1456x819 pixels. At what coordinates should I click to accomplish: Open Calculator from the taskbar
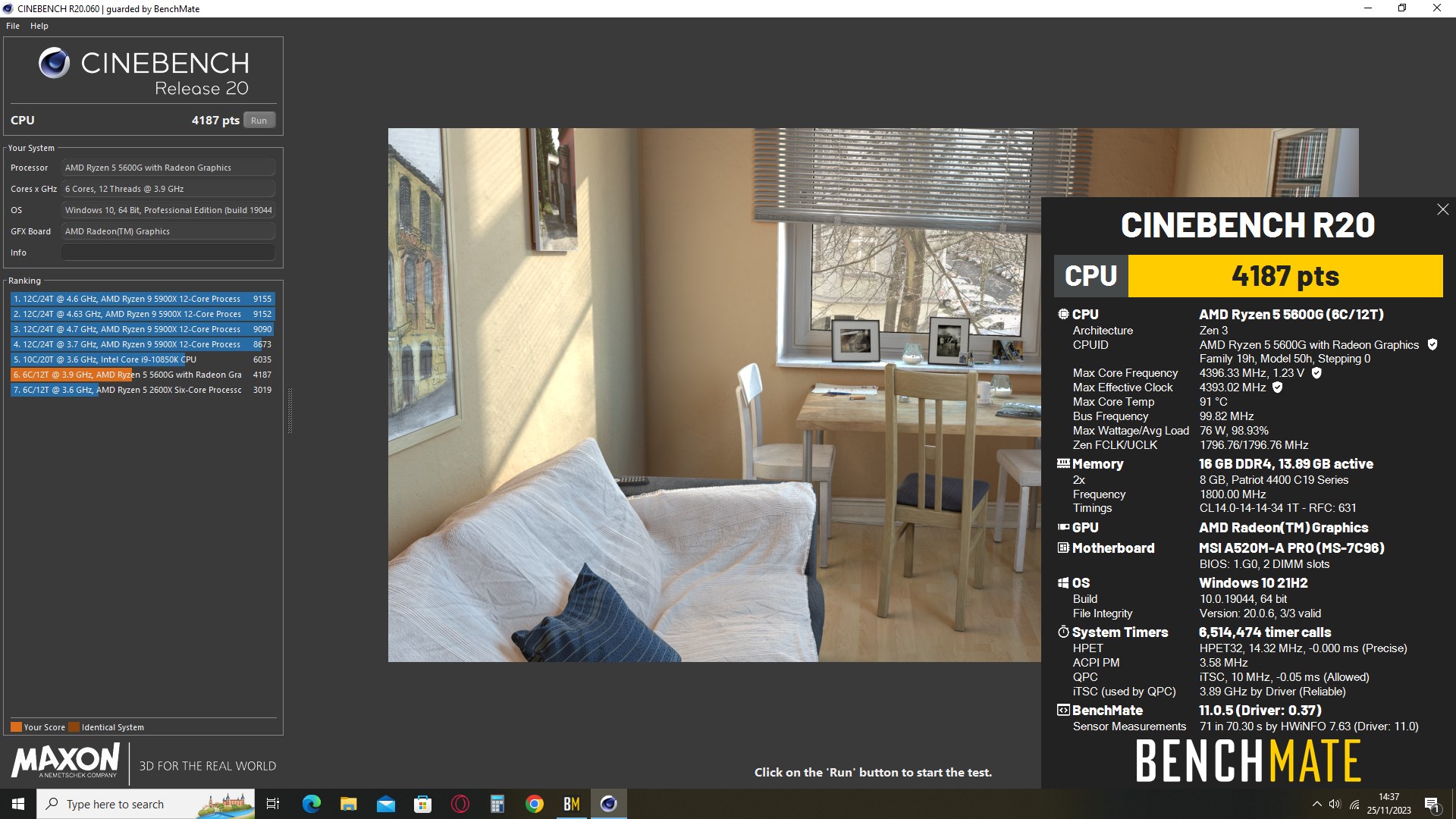point(497,804)
